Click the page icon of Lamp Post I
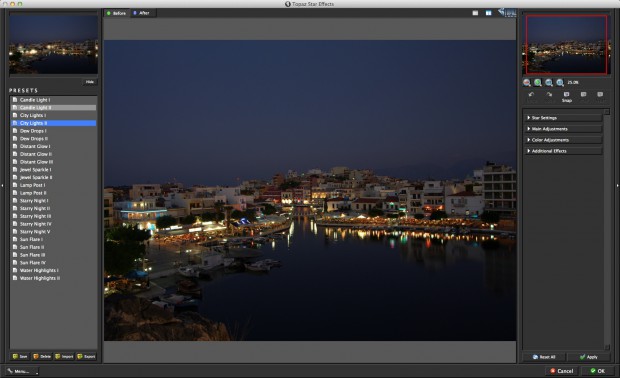Viewport: 620px width, 378px height. [15, 185]
